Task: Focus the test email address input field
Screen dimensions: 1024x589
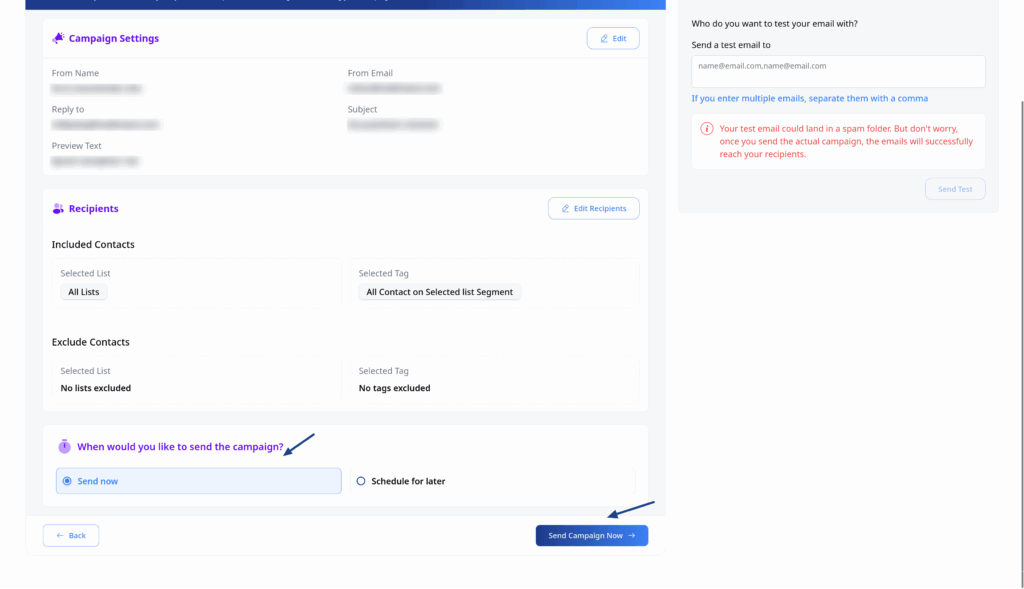Action: (838, 71)
